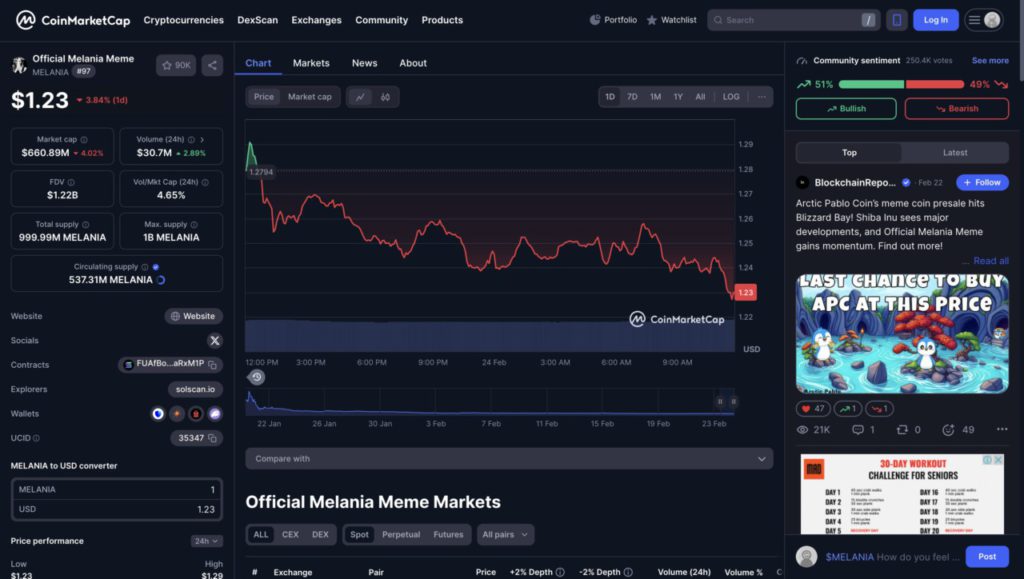Image resolution: width=1024 pixels, height=579 pixels.
Task: Vote Bullish on community sentiment
Action: (x=846, y=109)
